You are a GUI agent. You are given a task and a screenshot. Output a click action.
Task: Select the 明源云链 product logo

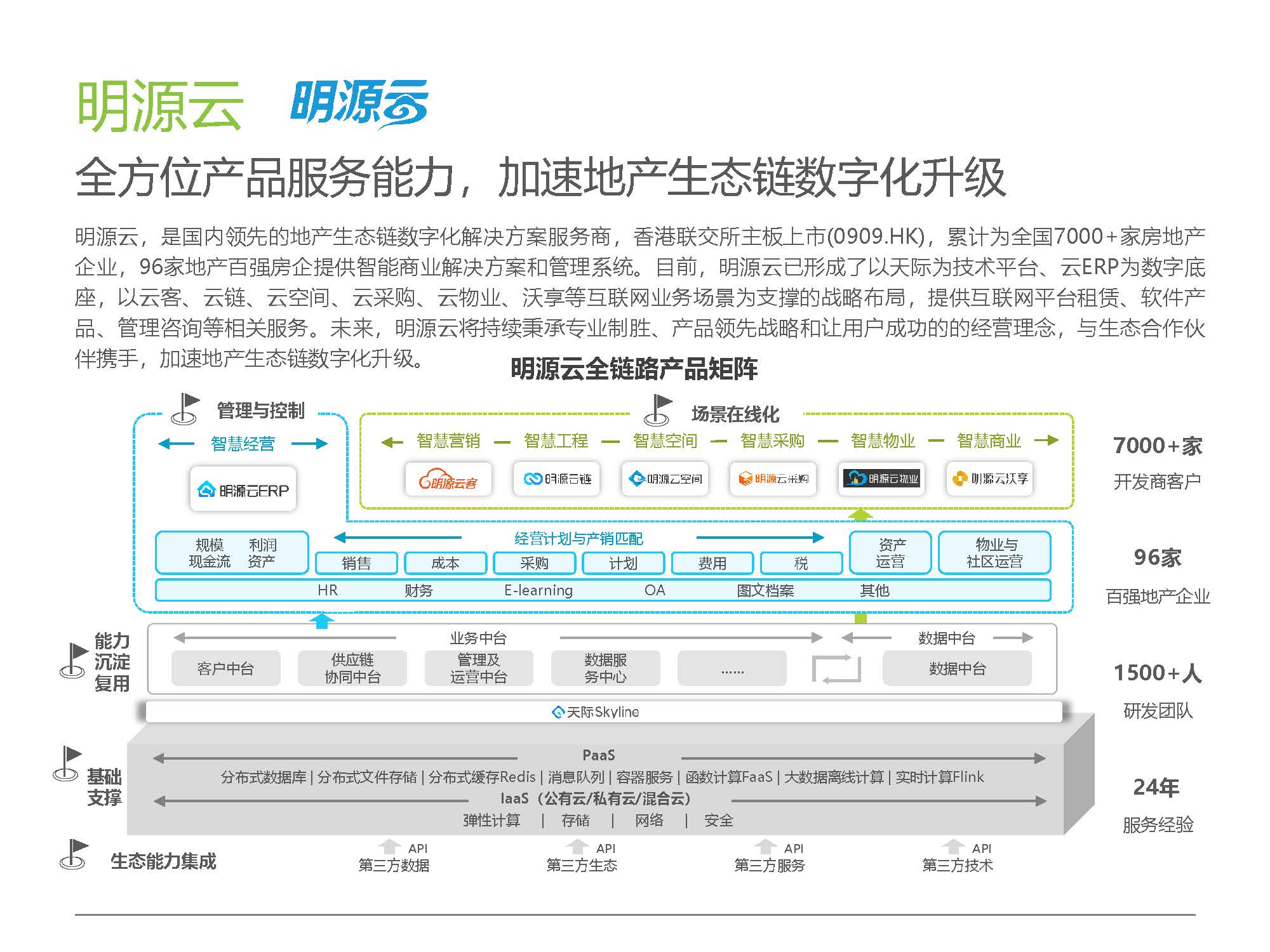557,479
